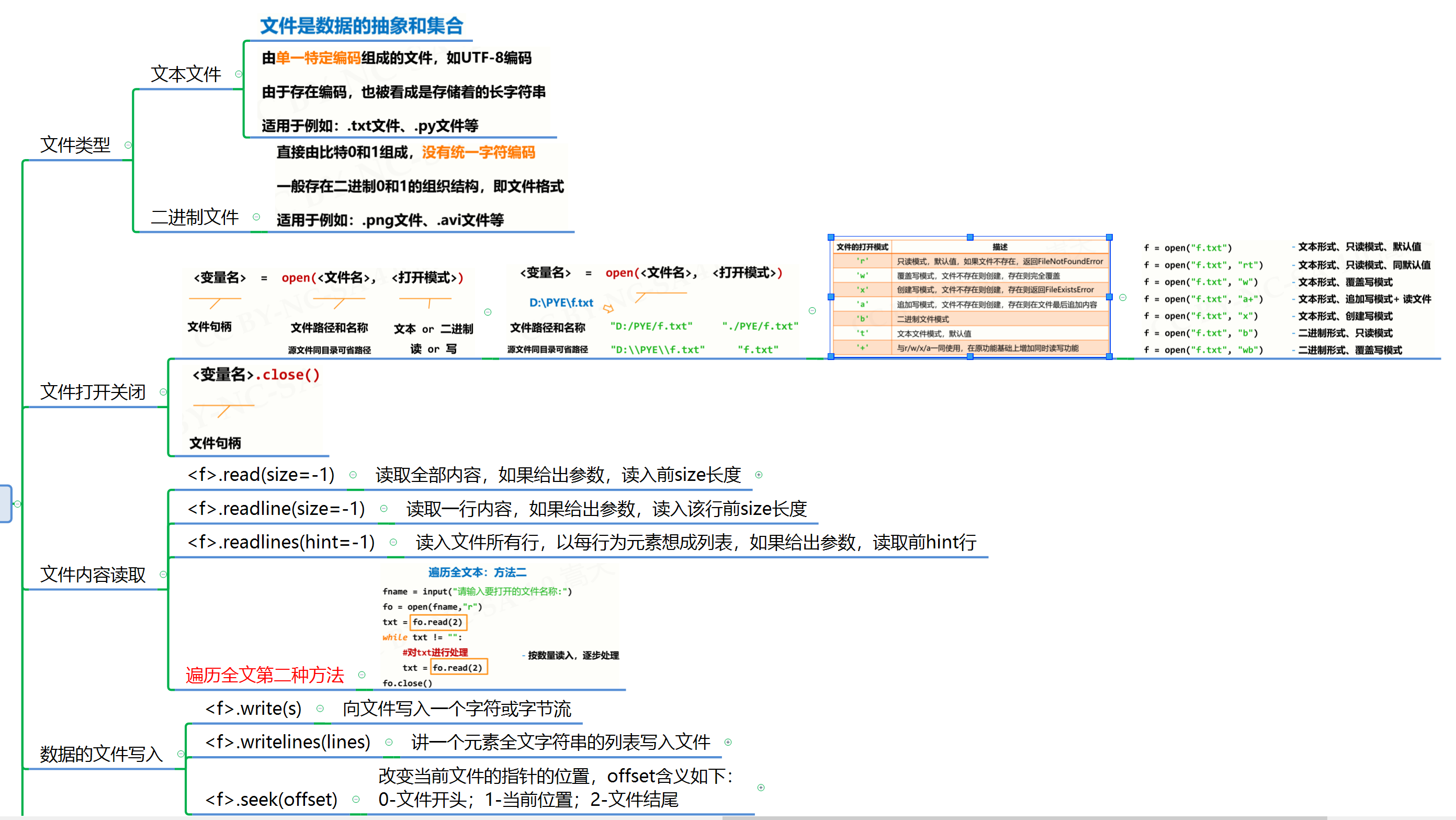The image size is (1456, 820).
Task: Click the collapse icon next to <f>.write(s) node
Action: coord(321,708)
